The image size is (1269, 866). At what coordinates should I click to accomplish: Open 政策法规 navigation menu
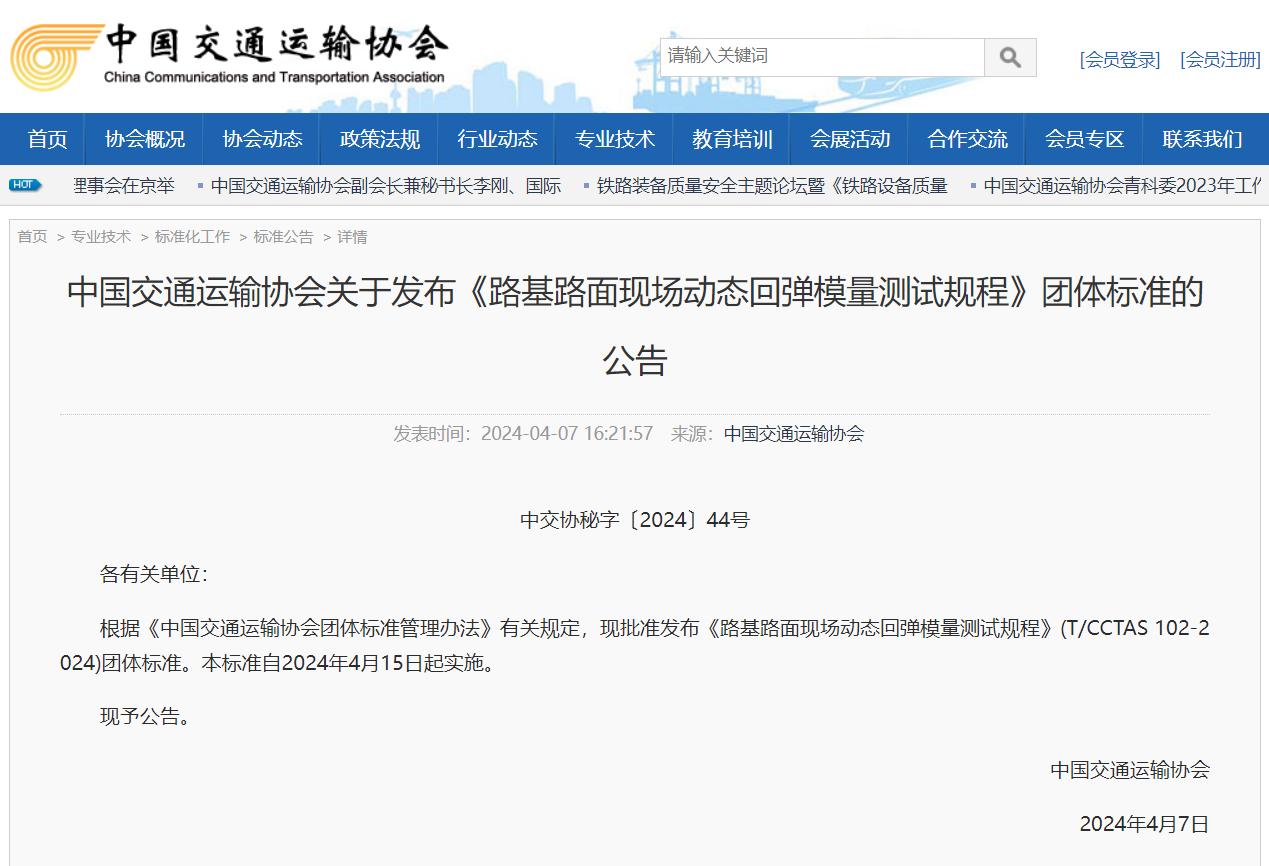click(x=380, y=139)
